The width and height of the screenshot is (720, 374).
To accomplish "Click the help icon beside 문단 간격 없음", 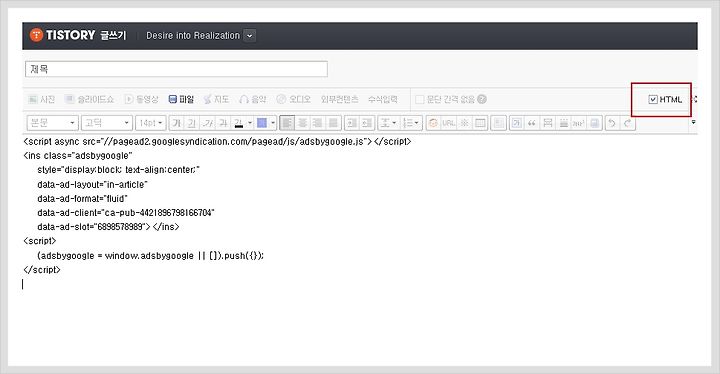I will pos(482,99).
